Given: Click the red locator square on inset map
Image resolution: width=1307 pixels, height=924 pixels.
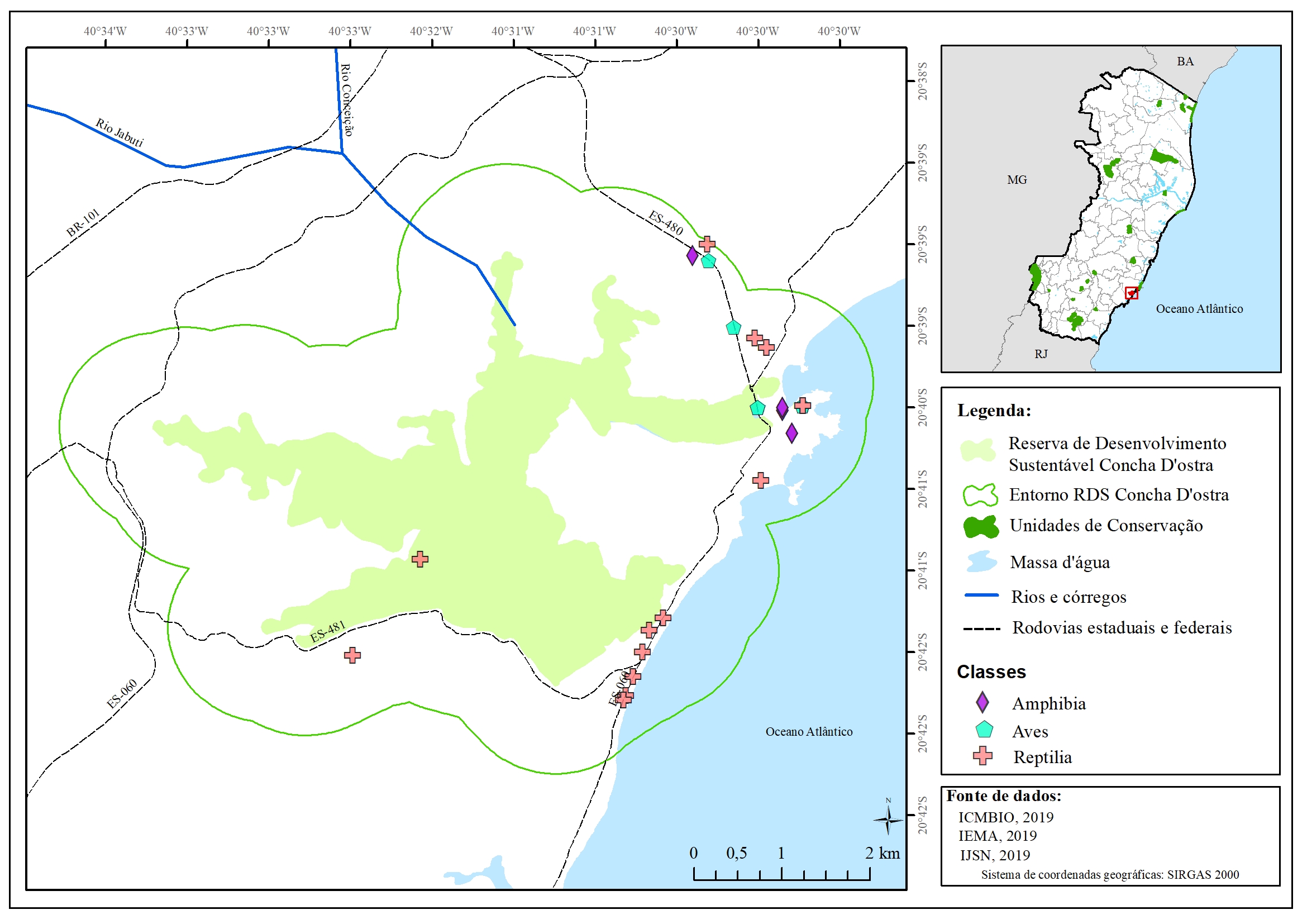Looking at the screenshot, I should [1132, 293].
